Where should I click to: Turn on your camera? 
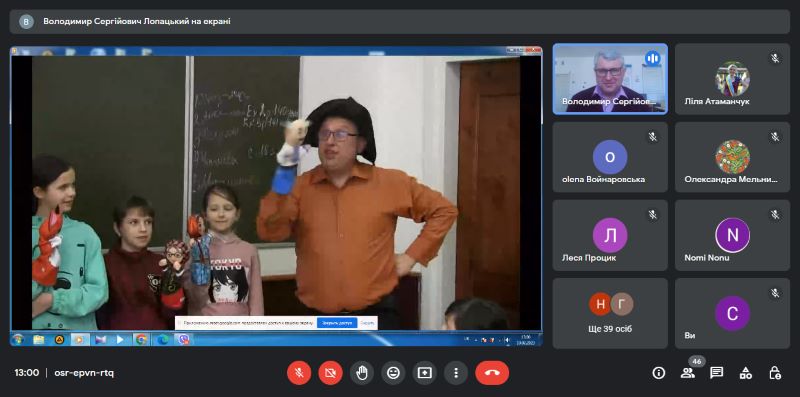pos(330,373)
